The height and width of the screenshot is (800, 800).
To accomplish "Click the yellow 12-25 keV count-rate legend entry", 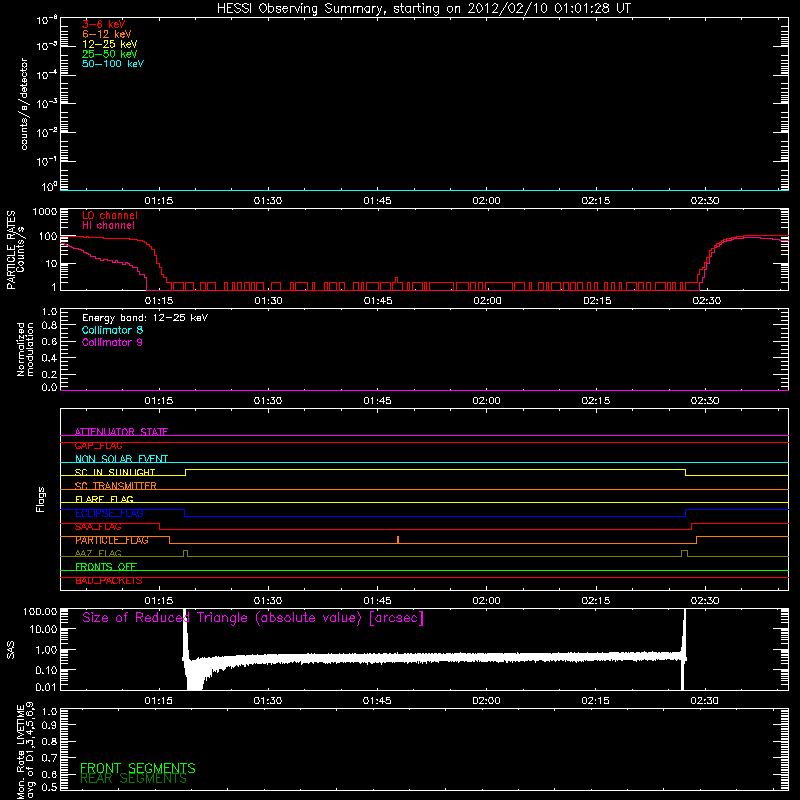I will click(110, 44).
